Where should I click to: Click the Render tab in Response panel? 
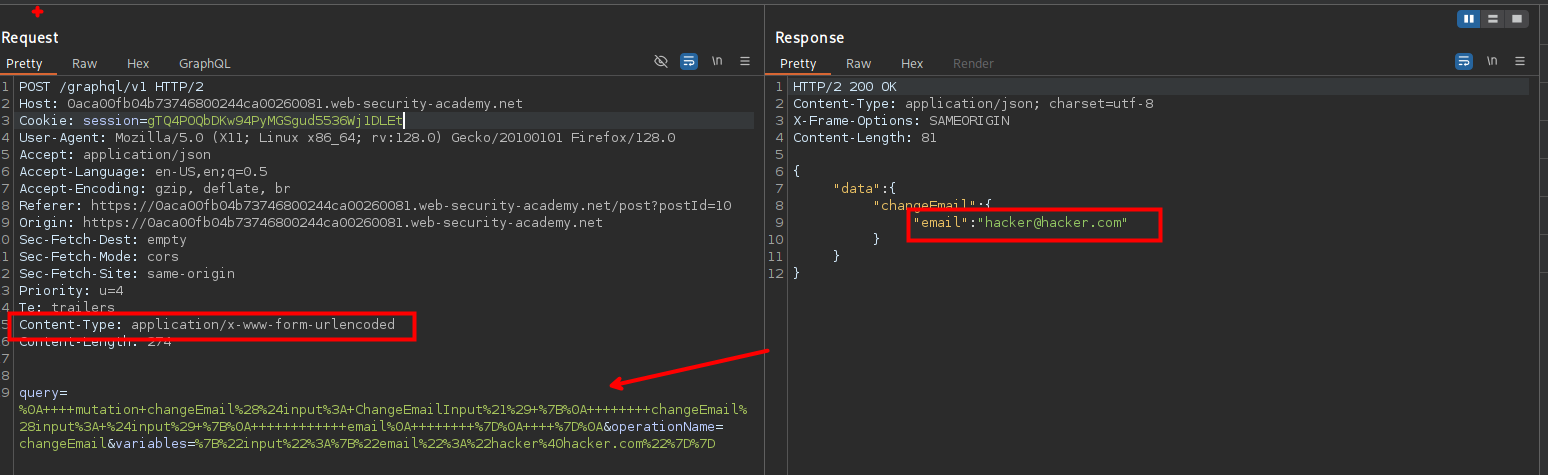[973, 63]
